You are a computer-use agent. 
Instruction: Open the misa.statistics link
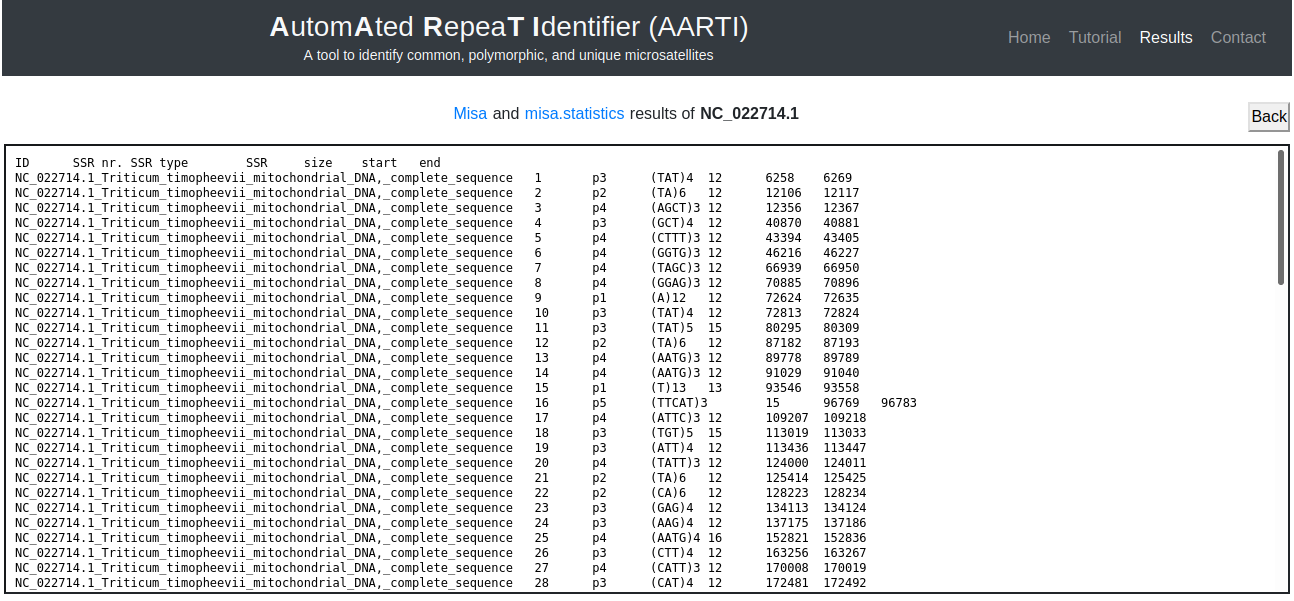click(574, 114)
